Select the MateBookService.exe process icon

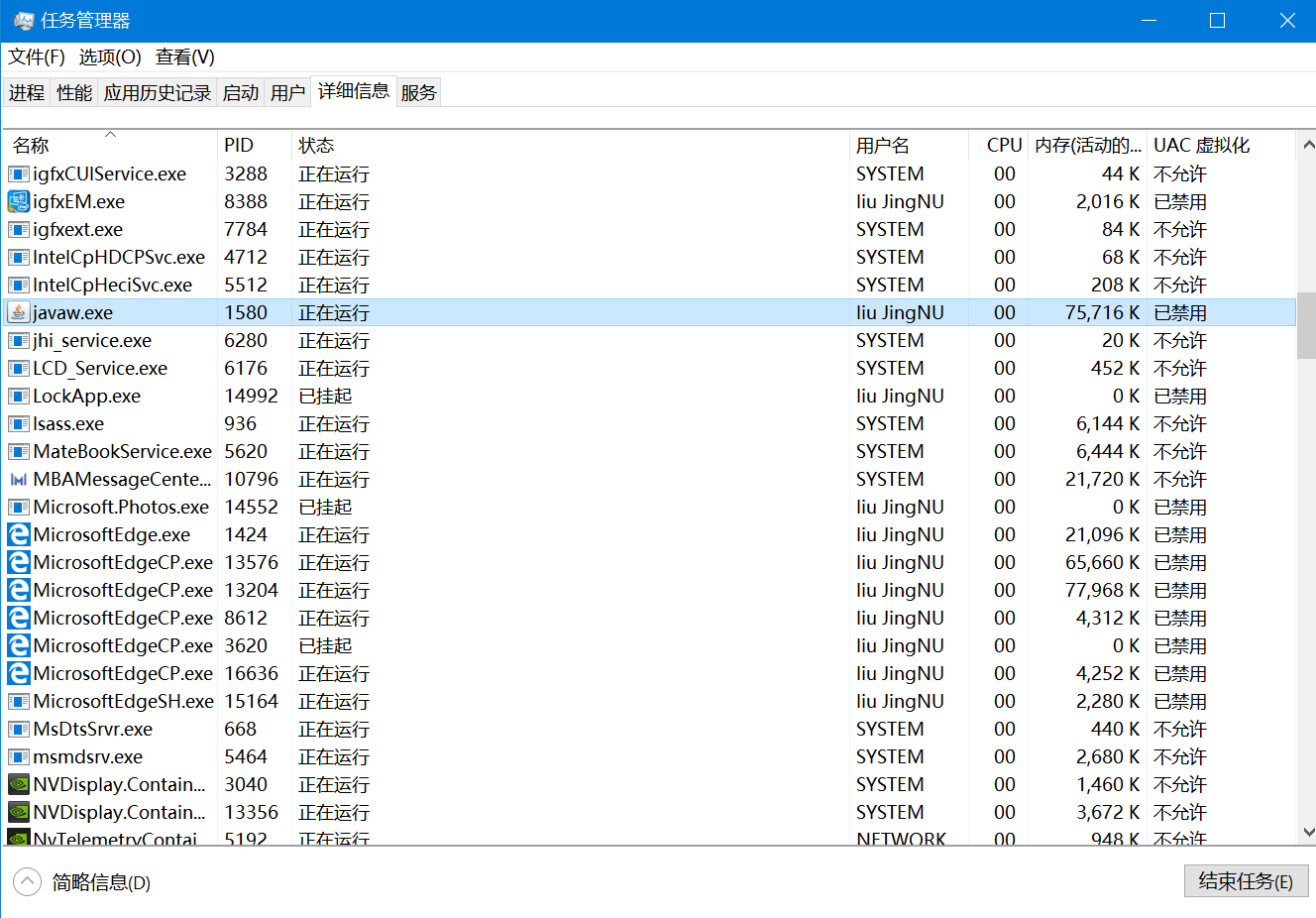pos(18,452)
